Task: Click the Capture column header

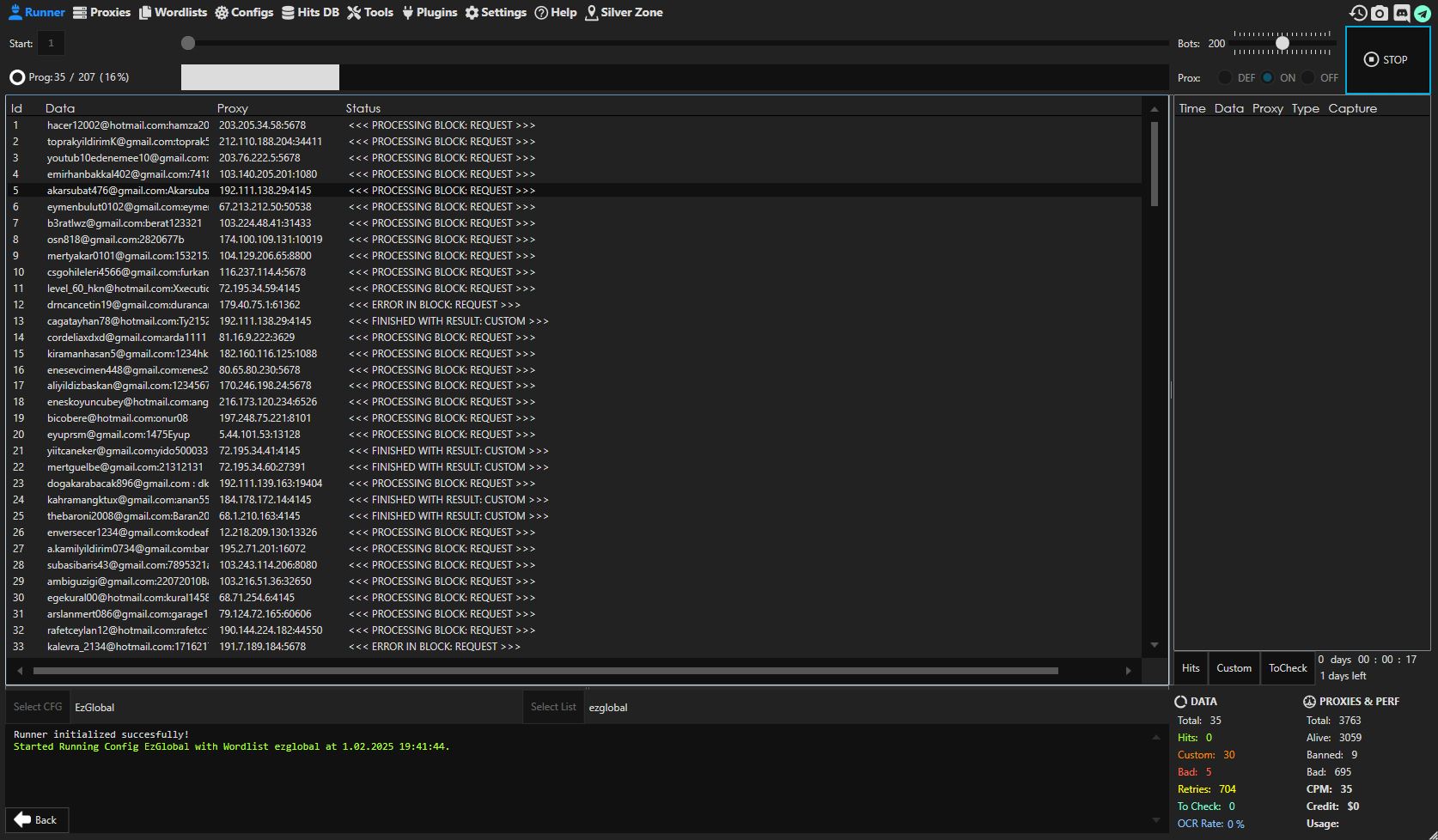Action: 1352,108
